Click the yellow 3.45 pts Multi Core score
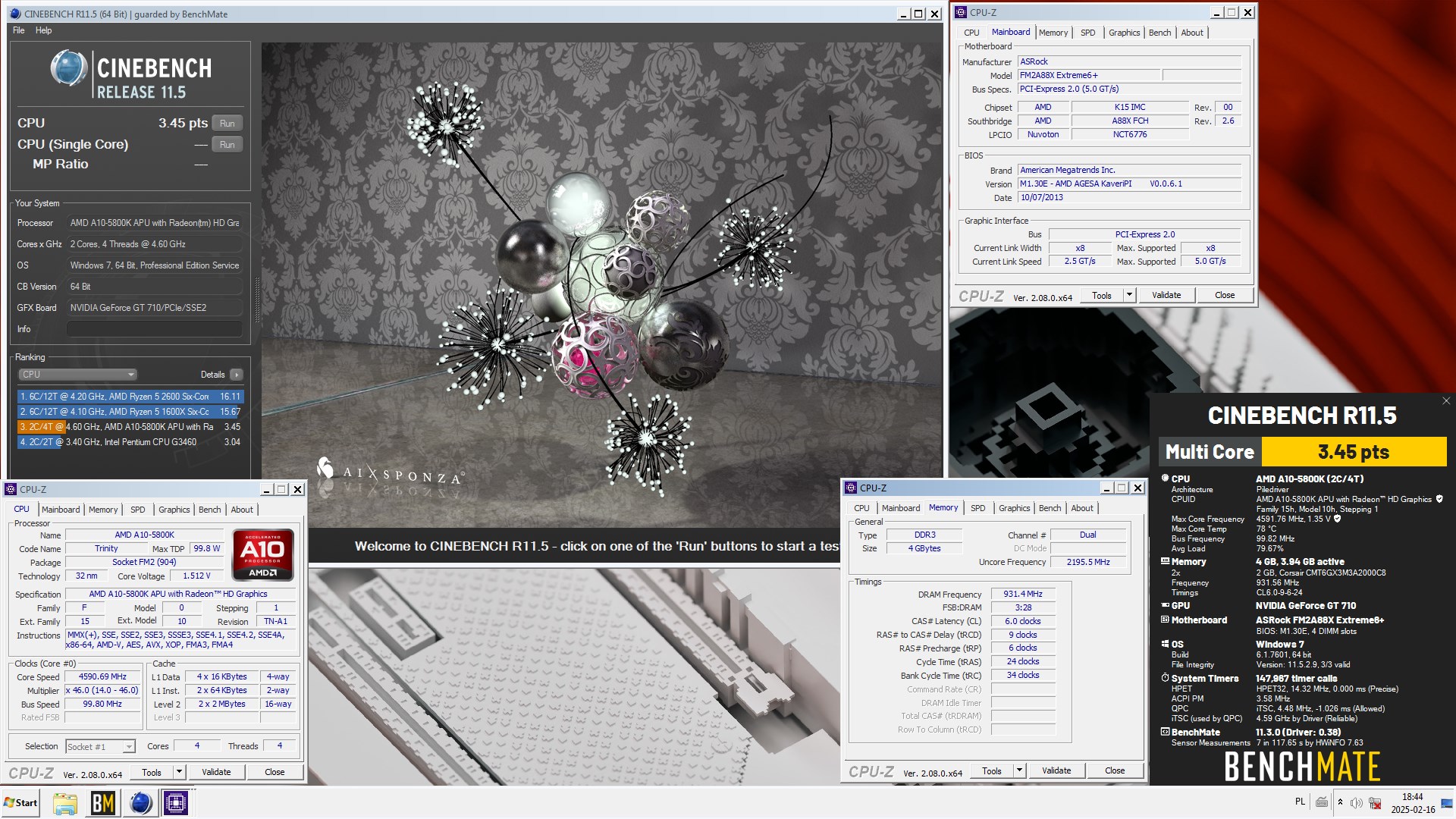This screenshot has height=819, width=1456. click(x=1354, y=452)
